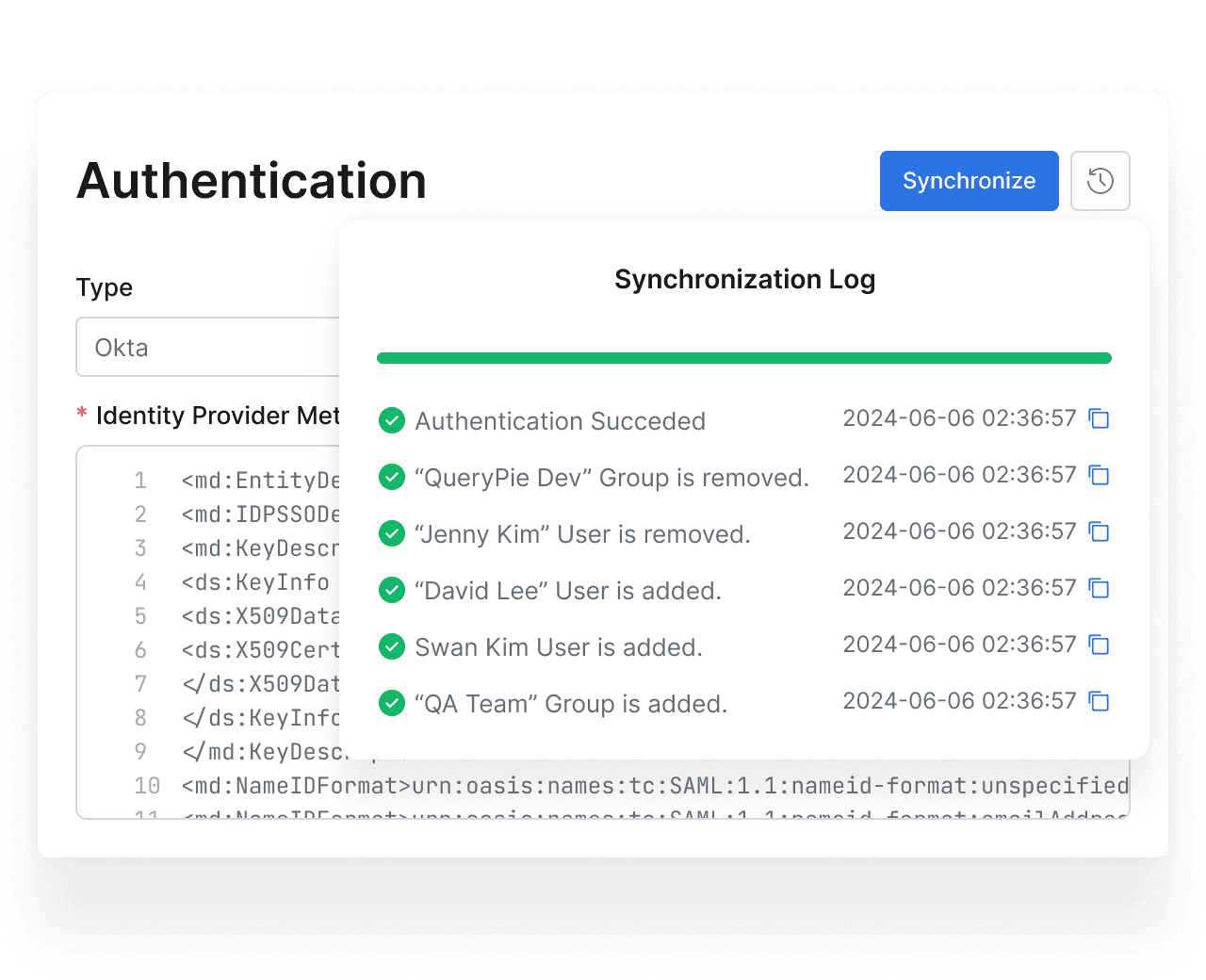
Task: Click inside the metadata XML editor line 10
Action: click(654, 786)
